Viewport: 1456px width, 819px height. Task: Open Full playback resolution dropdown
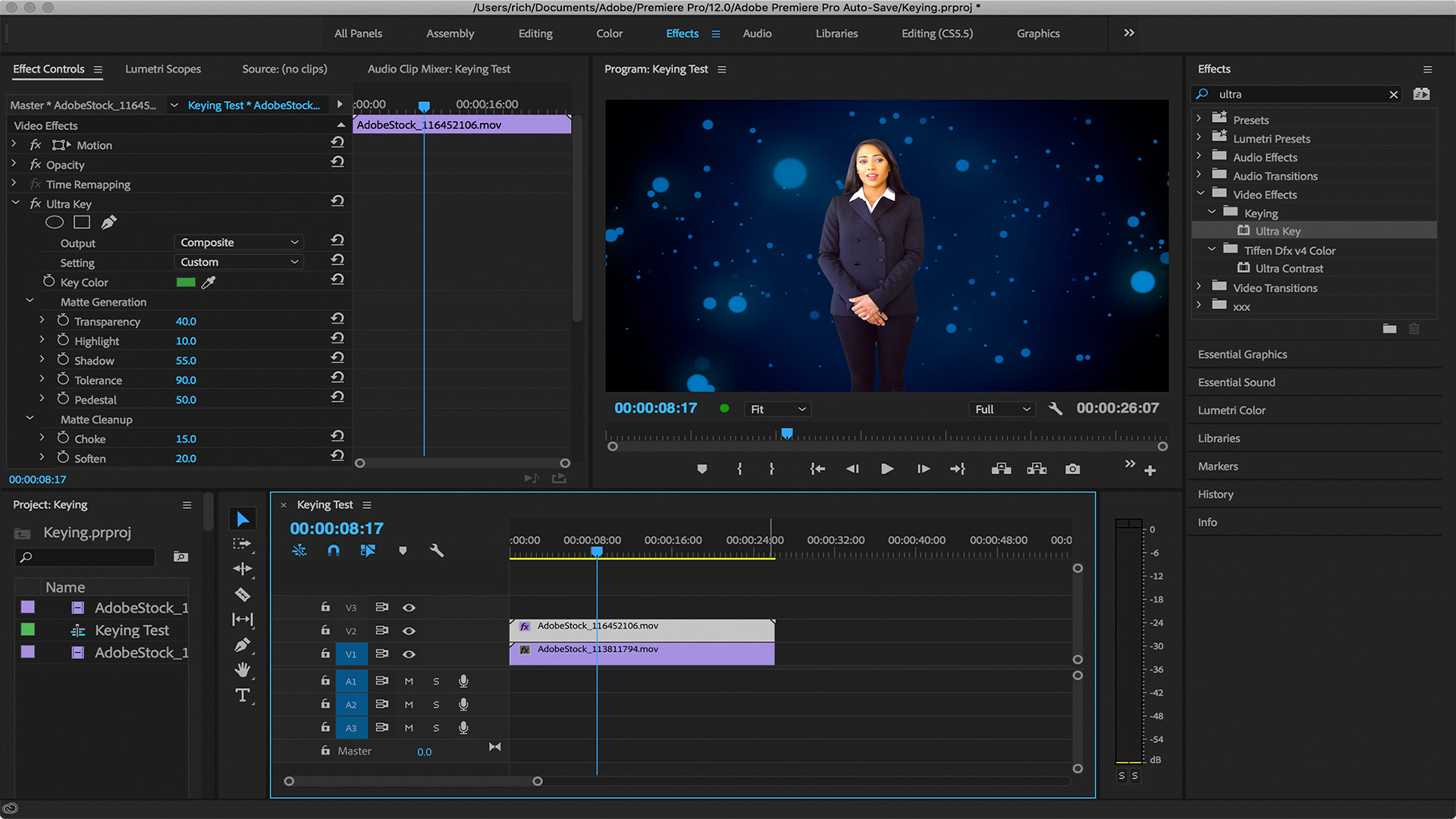click(x=1003, y=409)
